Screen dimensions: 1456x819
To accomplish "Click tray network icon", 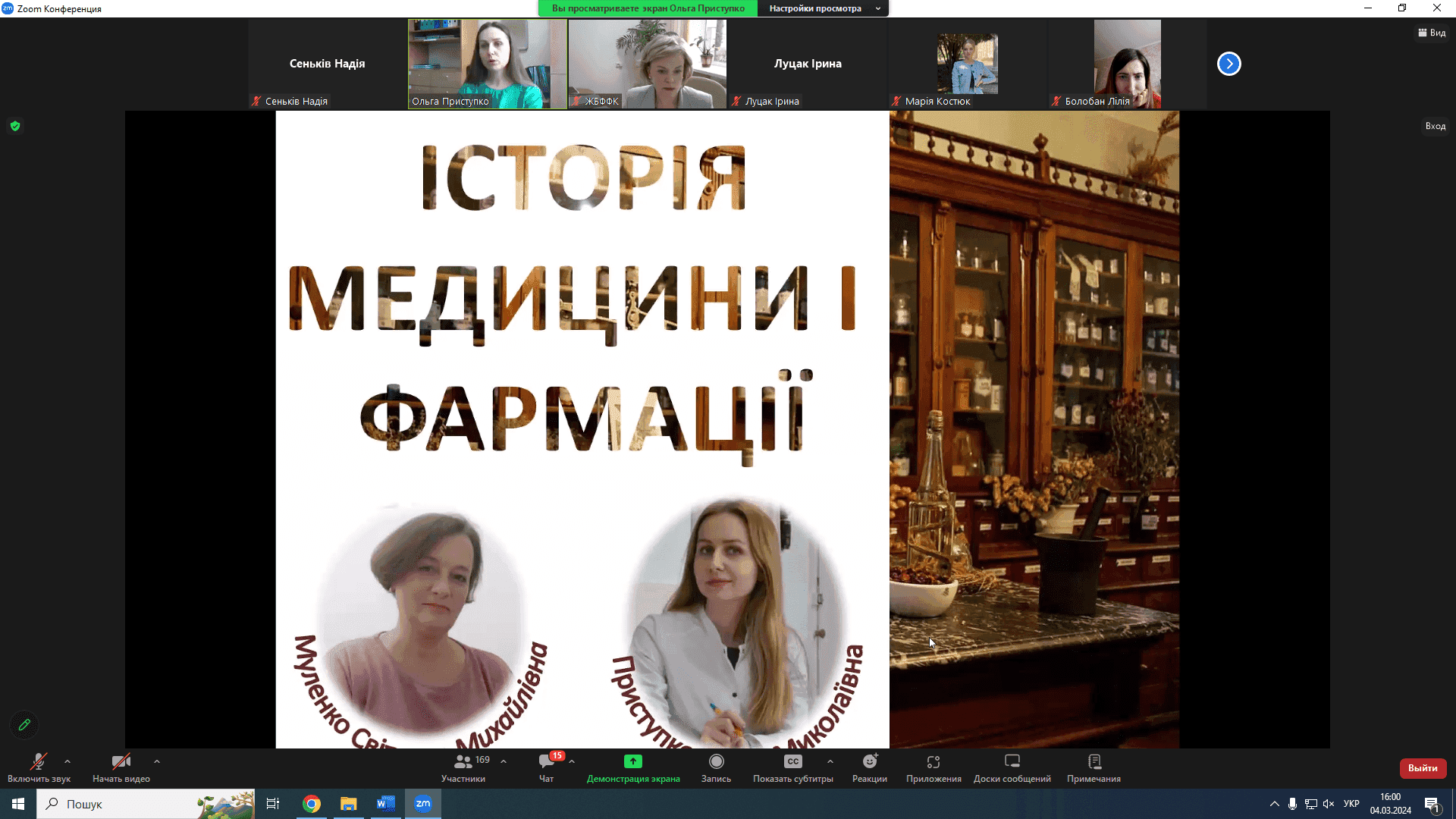I will [1310, 804].
